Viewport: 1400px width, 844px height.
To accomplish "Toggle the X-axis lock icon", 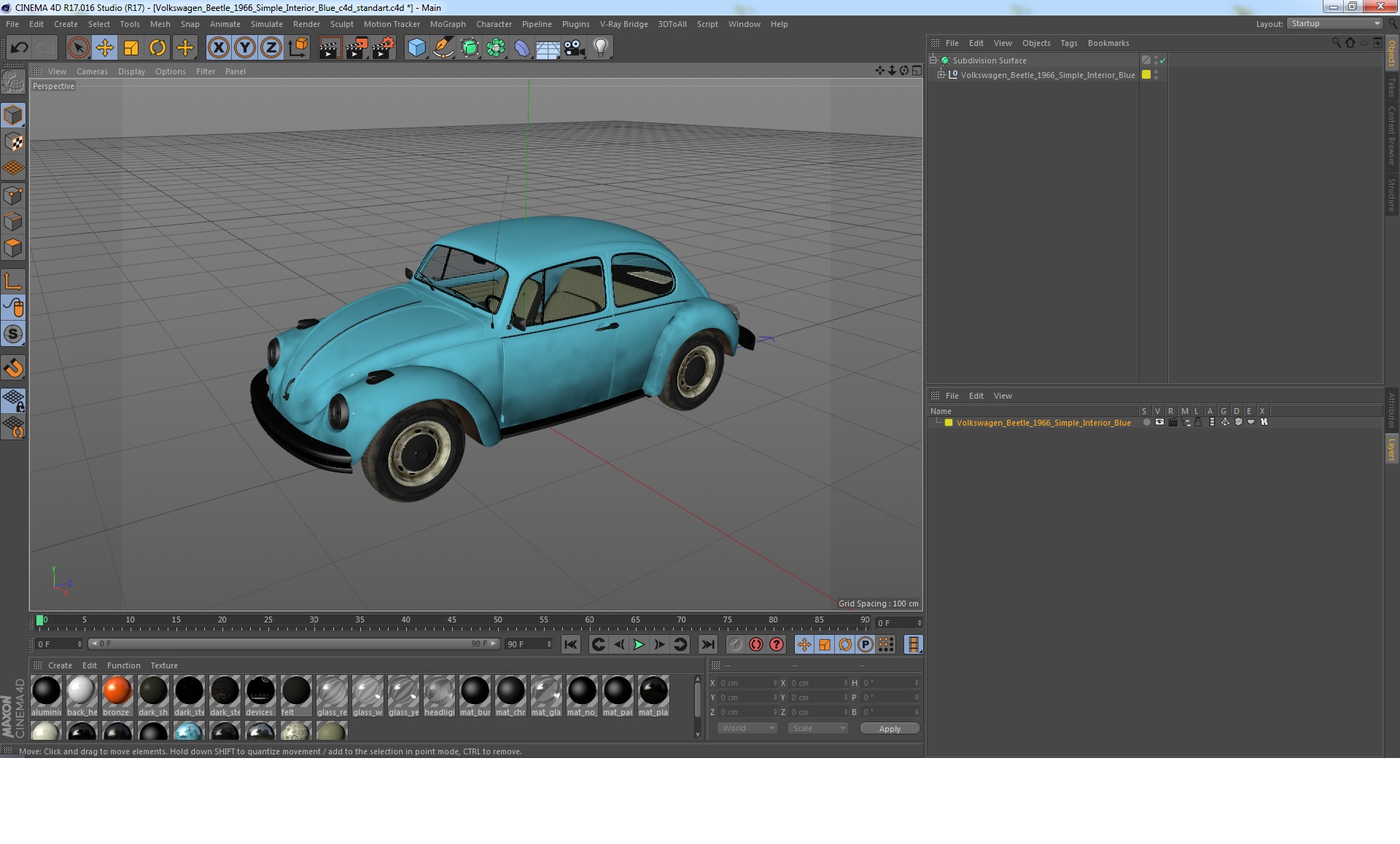I will tap(218, 48).
